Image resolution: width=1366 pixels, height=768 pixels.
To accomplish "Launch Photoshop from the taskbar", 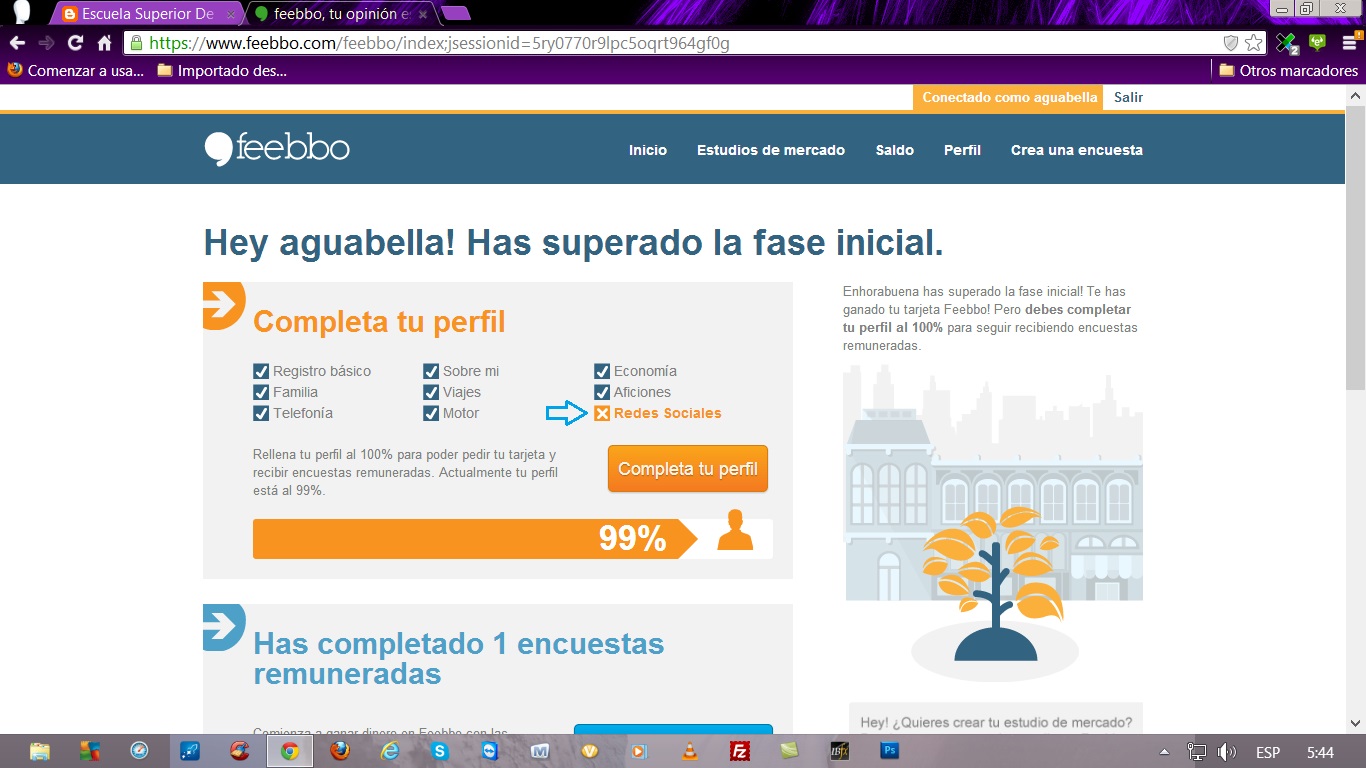I will click(889, 751).
